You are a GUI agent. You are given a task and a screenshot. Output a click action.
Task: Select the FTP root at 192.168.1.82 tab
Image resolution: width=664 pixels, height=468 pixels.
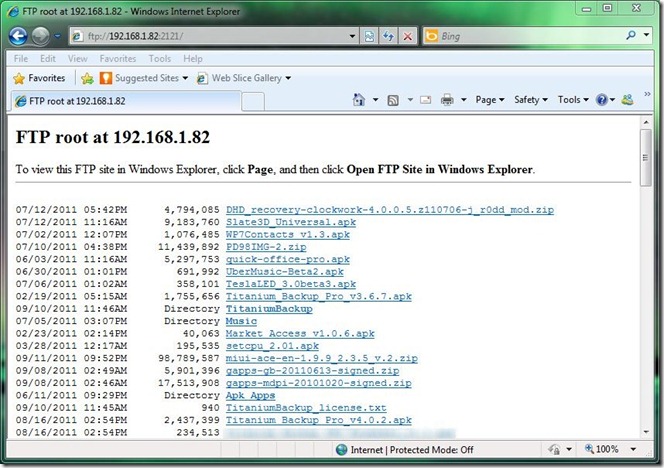125,101
